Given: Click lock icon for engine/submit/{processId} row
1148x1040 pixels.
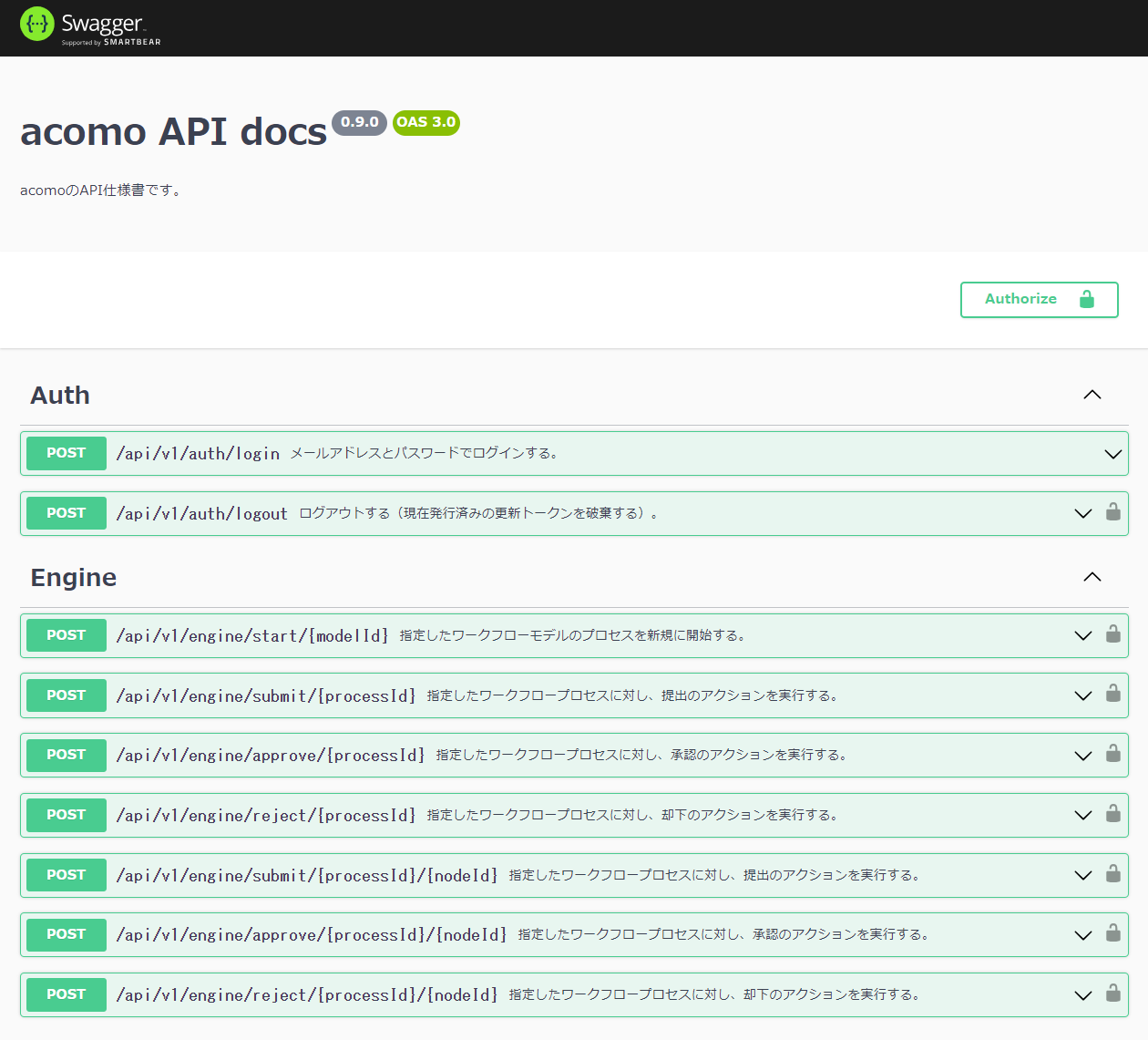Looking at the screenshot, I should click(x=1112, y=695).
